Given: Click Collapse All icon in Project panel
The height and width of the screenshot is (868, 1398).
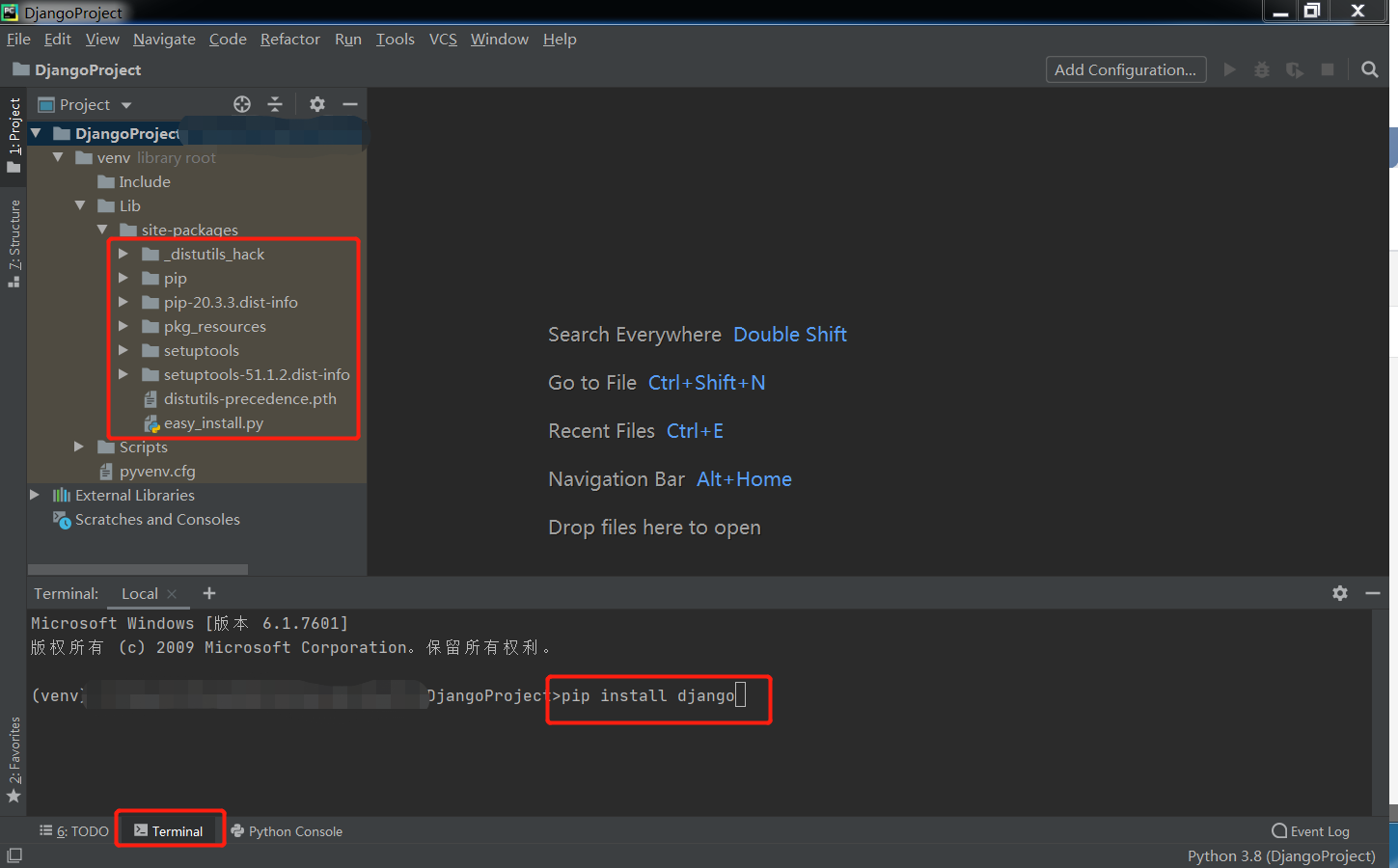Looking at the screenshot, I should tap(275, 104).
